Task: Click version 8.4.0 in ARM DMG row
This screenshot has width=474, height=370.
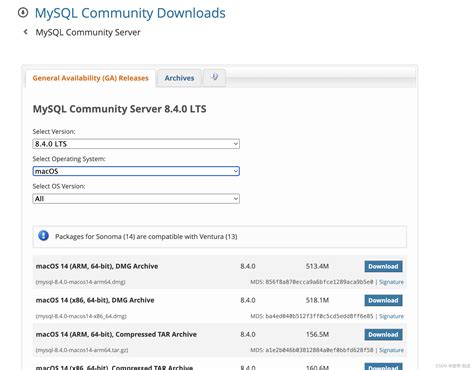Action: 248,266
